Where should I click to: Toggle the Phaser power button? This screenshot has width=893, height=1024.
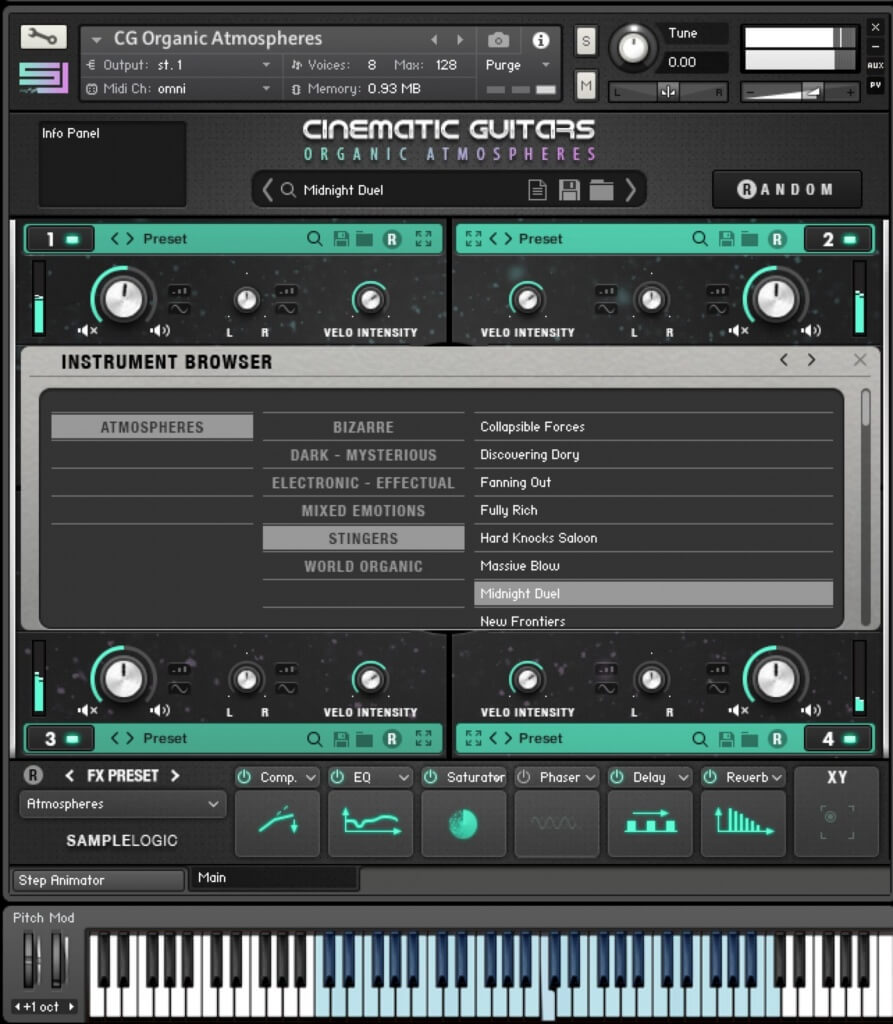click(524, 777)
